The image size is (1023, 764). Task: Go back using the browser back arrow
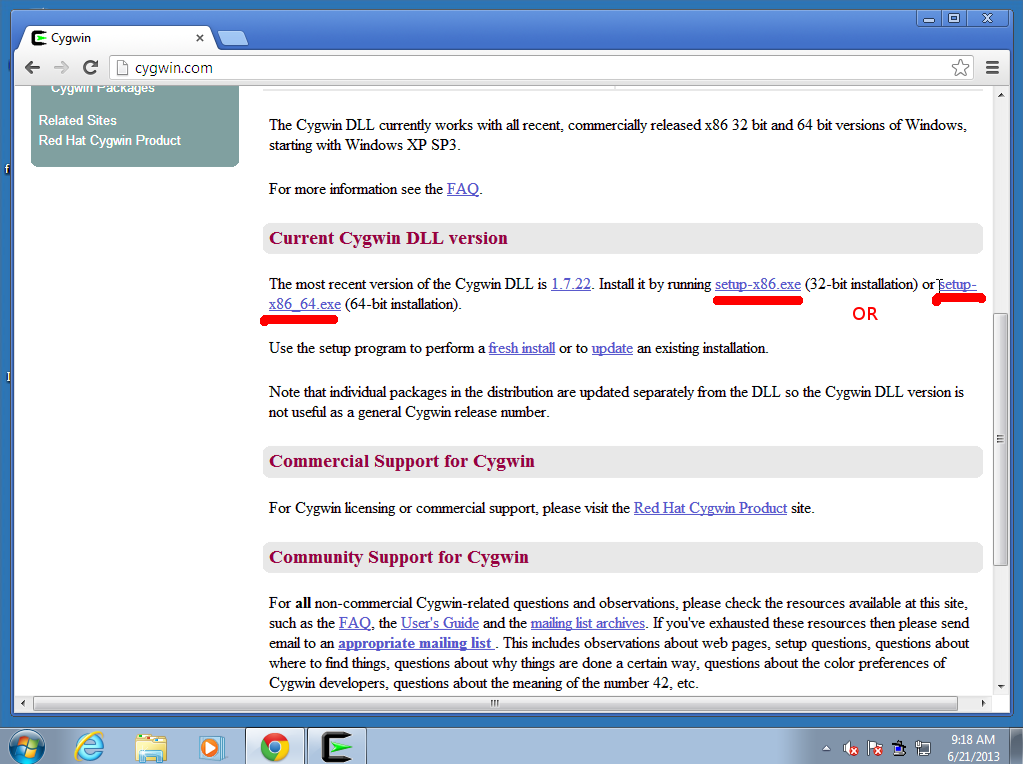pyautogui.click(x=32, y=67)
